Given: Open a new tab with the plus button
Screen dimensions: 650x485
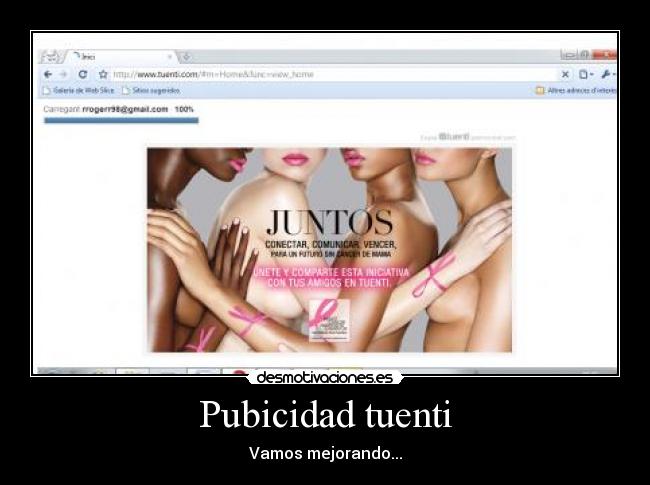Looking at the screenshot, I should click(187, 57).
